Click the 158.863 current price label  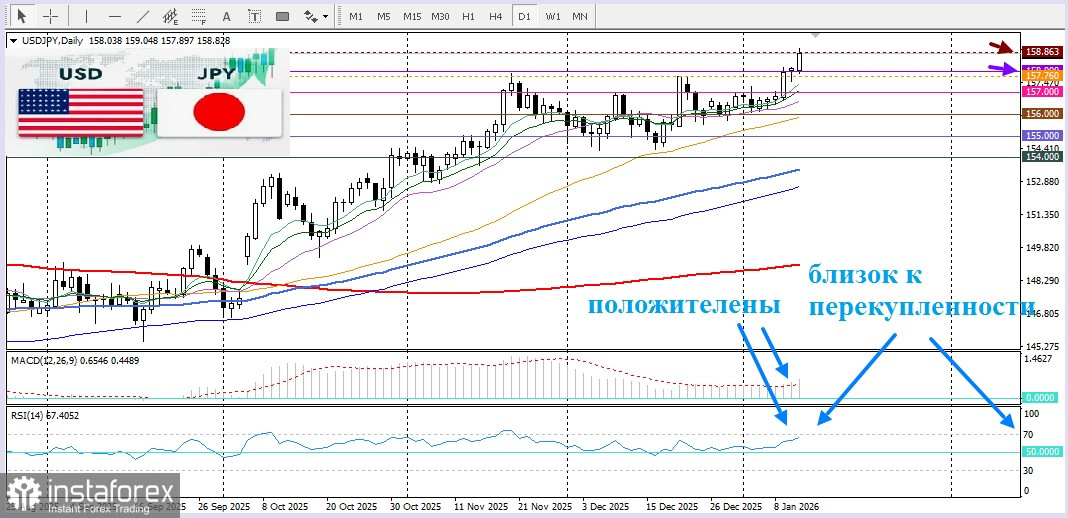pos(1041,52)
